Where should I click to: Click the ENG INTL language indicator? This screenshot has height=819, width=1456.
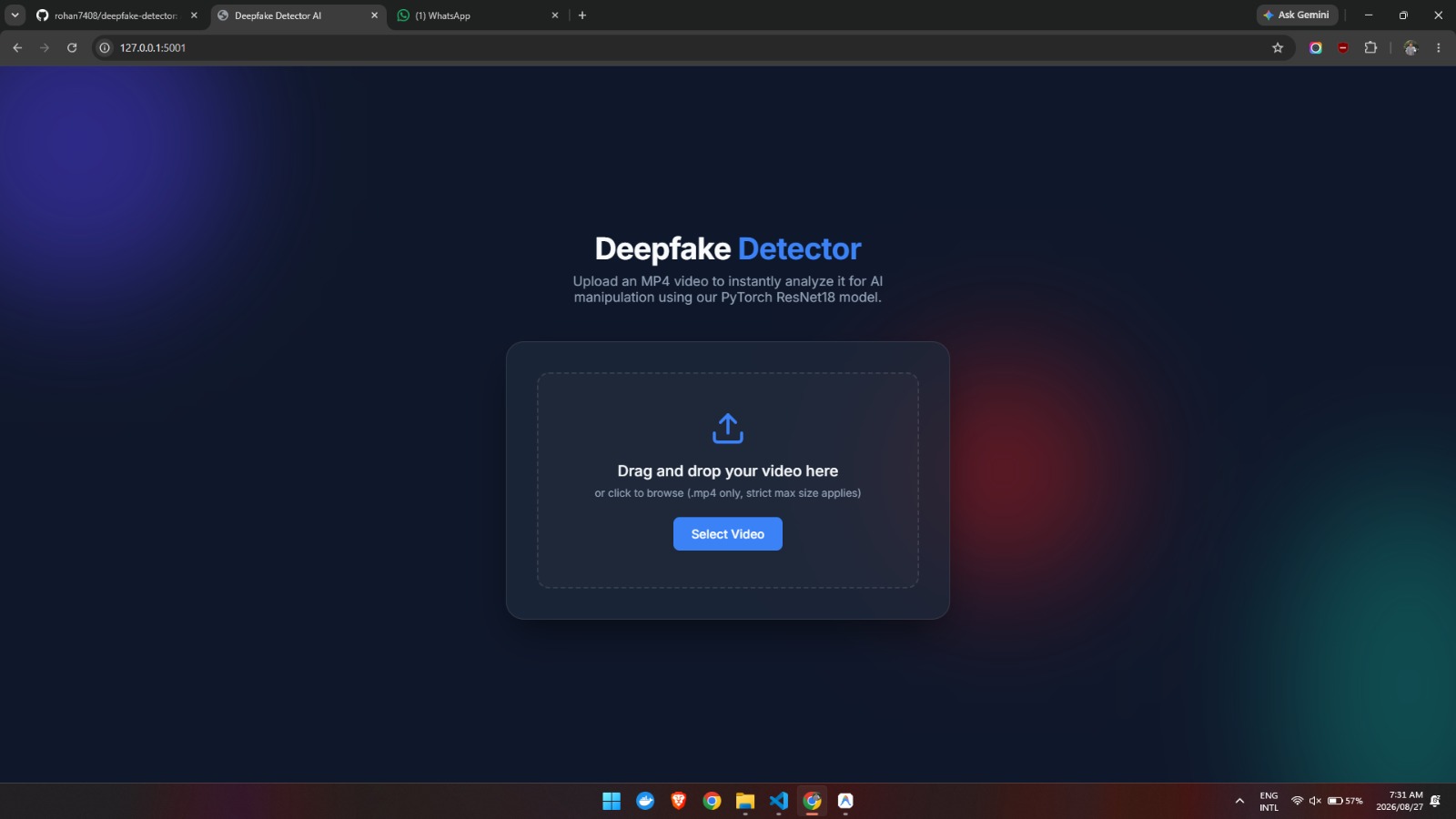pyautogui.click(x=1269, y=801)
